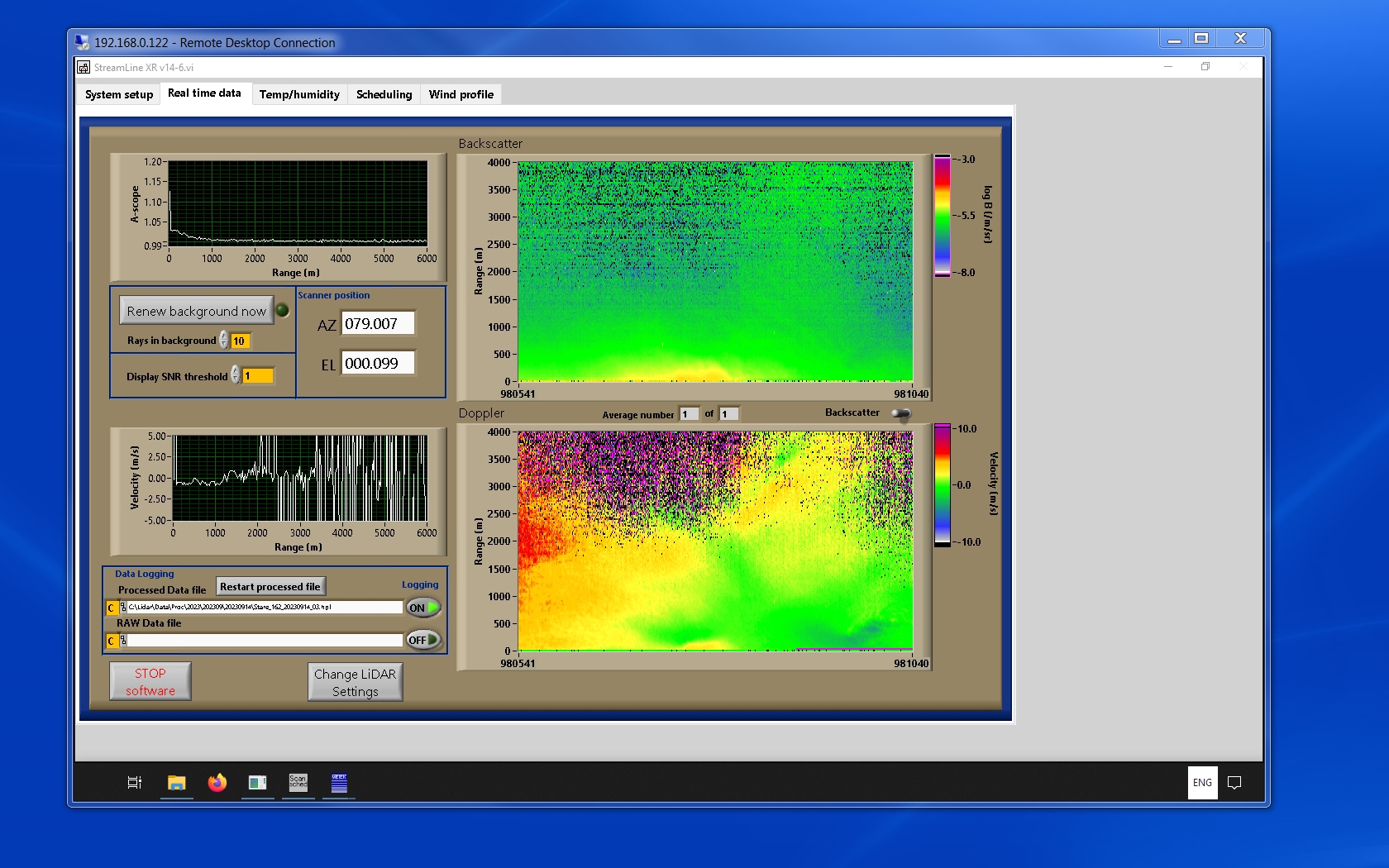Screen dimensions: 1389x868
Task: Switch to the Wind profile tab
Action: click(x=461, y=94)
